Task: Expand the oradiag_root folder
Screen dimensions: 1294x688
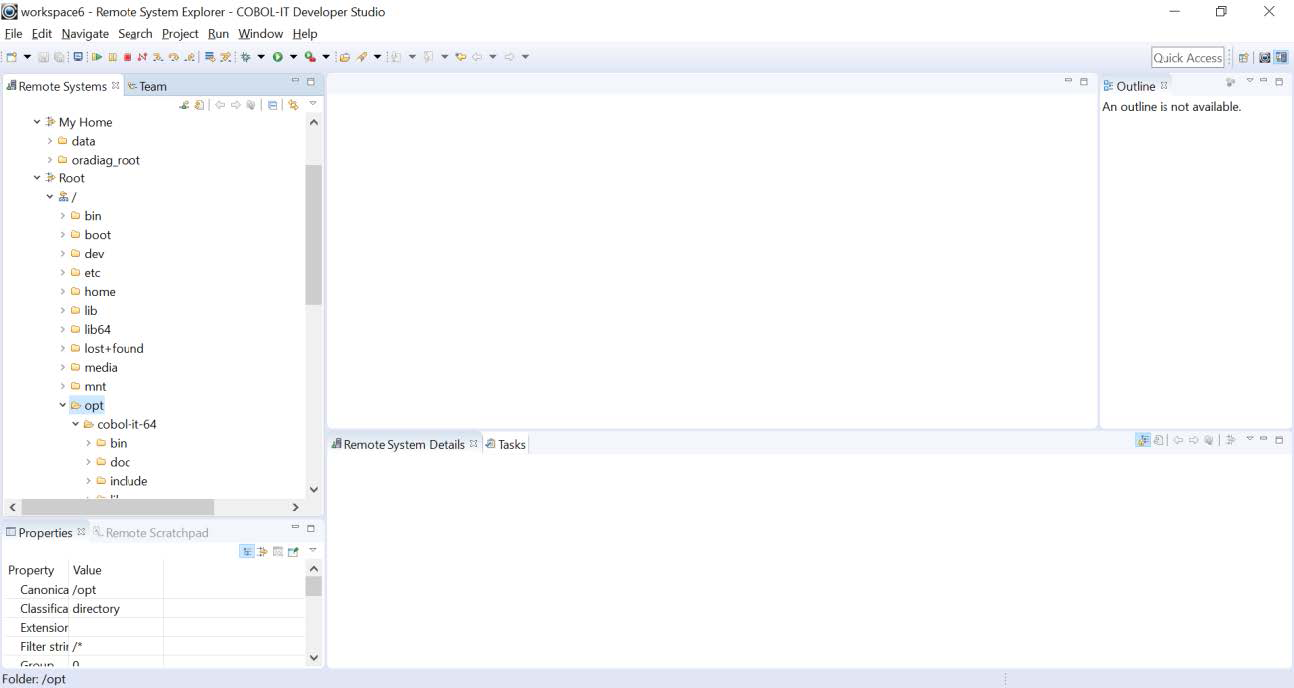Action: pos(50,160)
